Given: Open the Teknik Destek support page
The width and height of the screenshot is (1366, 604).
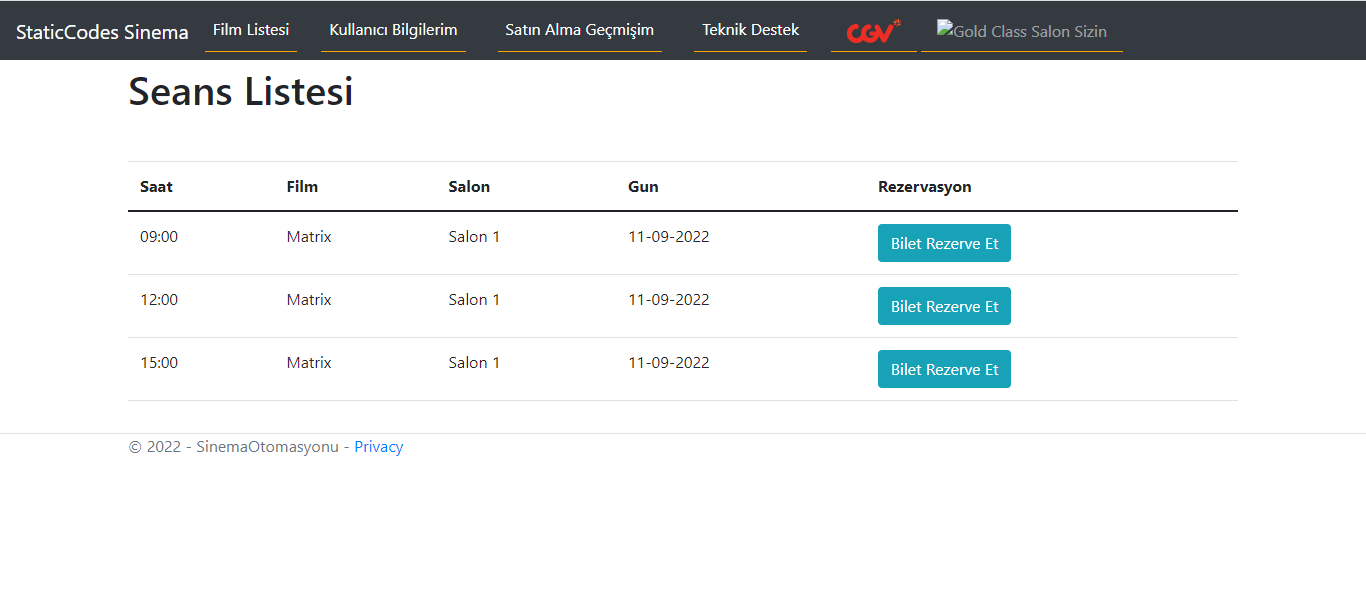Looking at the screenshot, I should coord(750,29).
